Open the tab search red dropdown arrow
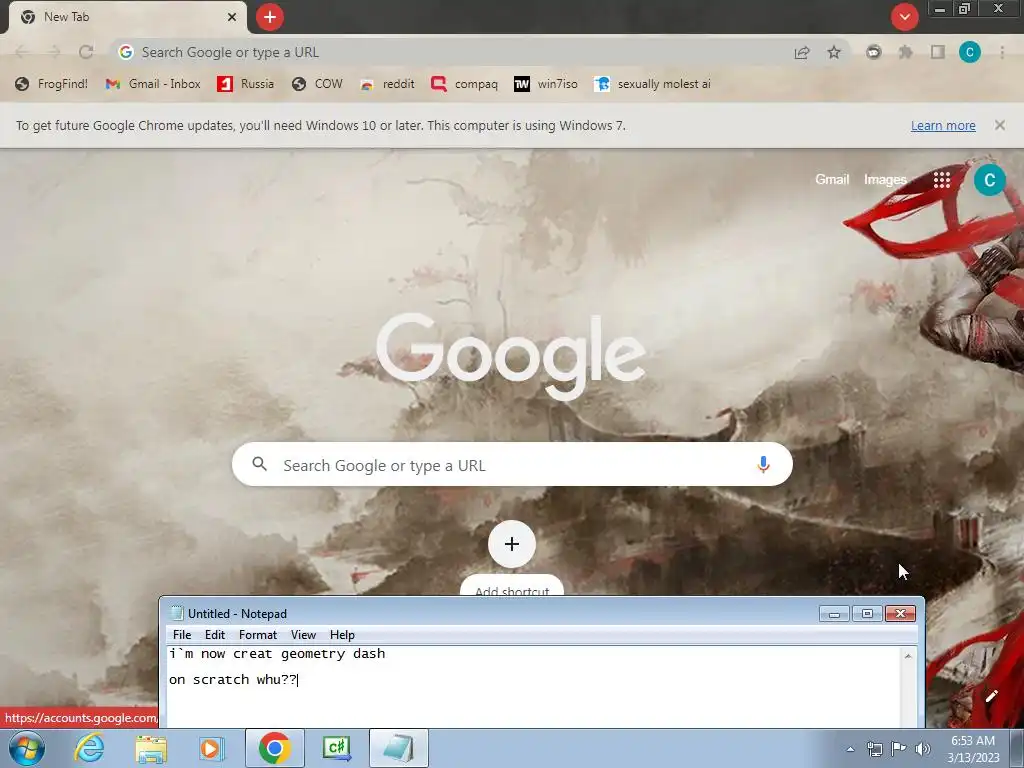Viewport: 1024px width, 768px height. coord(904,17)
